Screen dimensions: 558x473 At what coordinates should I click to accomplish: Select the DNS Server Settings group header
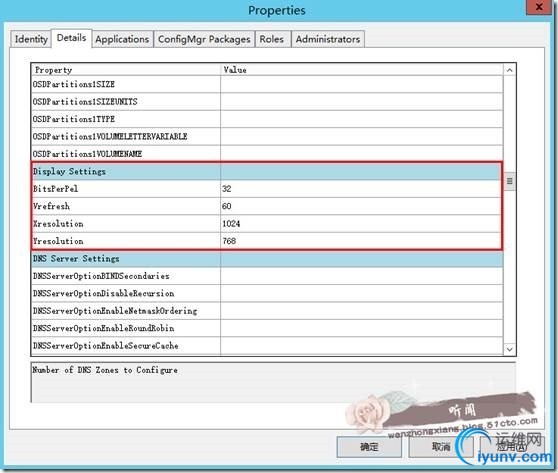267,259
